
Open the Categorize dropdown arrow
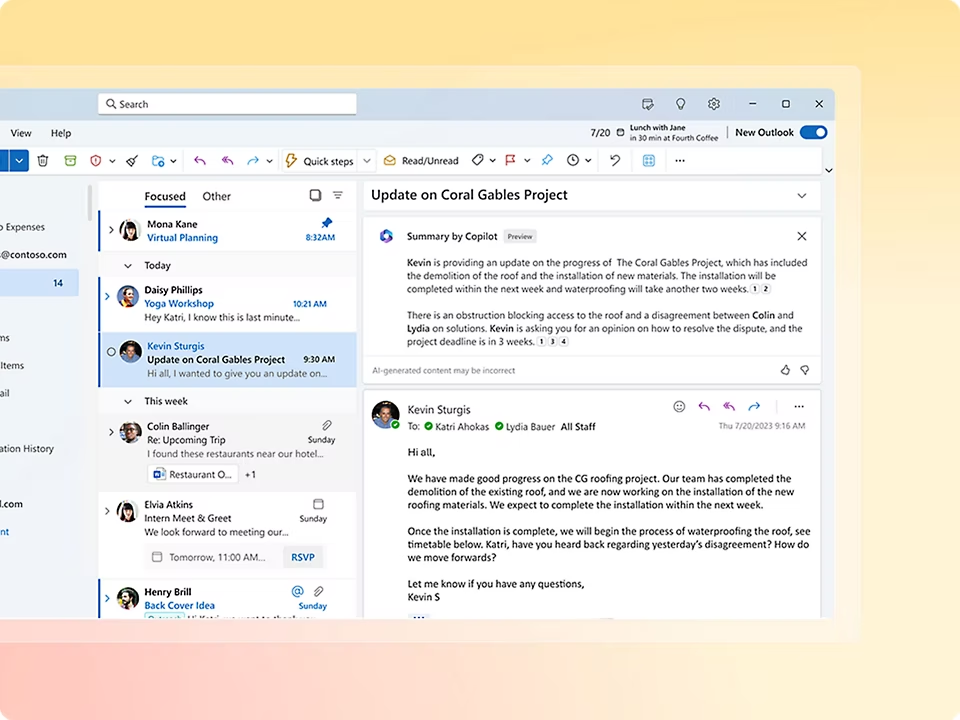point(492,161)
